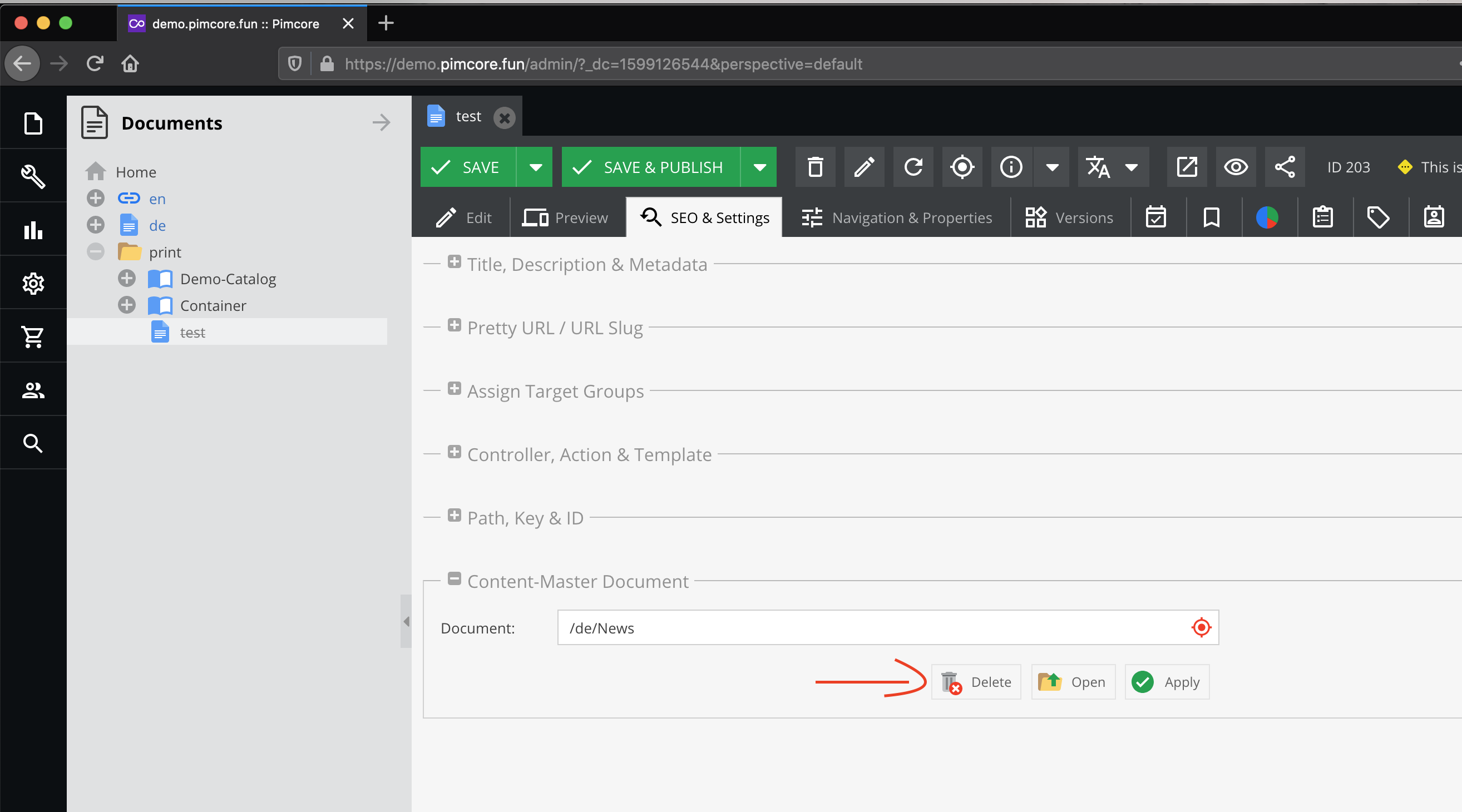Switch to the Versions tab
This screenshot has width=1462, height=812.
[x=1070, y=217]
